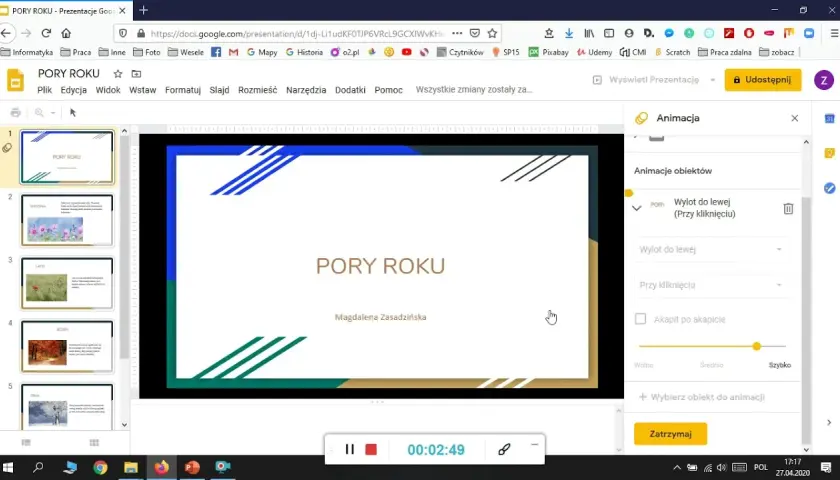The image size is (840, 480).
Task: Open Gmail bookmark icon
Action: 233,52
